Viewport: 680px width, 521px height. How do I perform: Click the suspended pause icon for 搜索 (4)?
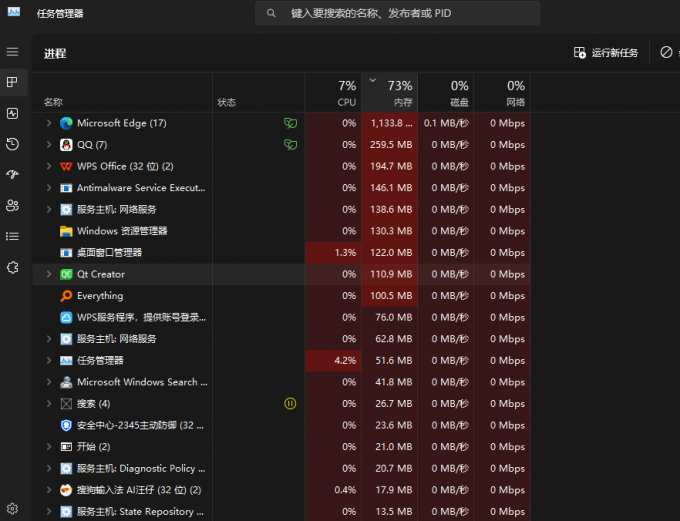pyautogui.click(x=290, y=403)
